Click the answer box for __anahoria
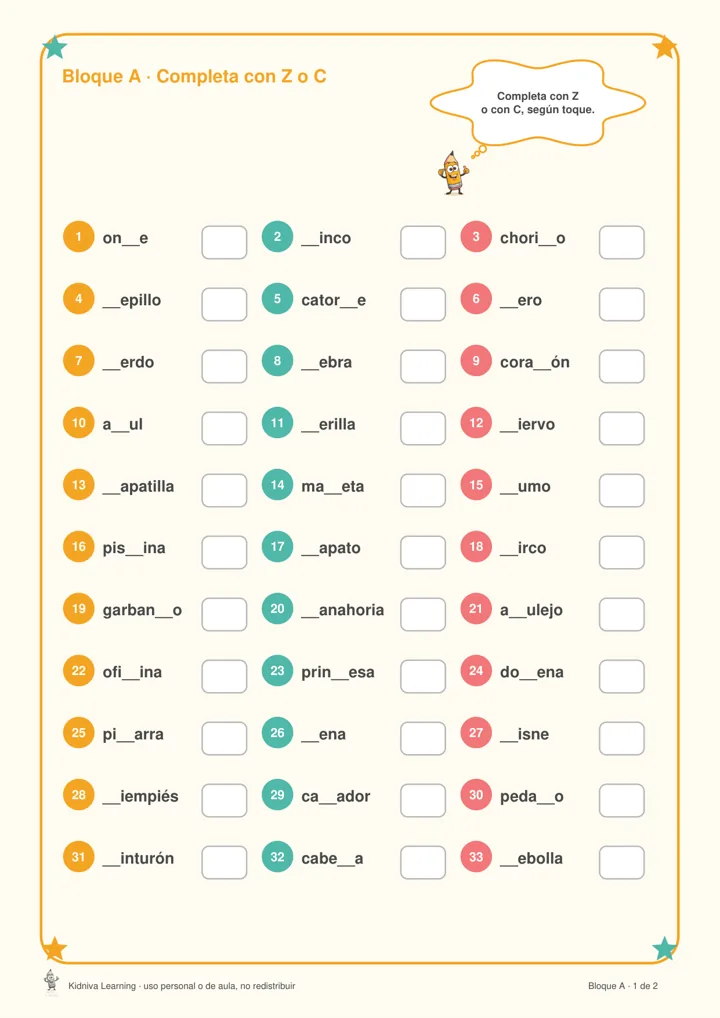Viewport: 720px width, 1018px height. point(423,614)
